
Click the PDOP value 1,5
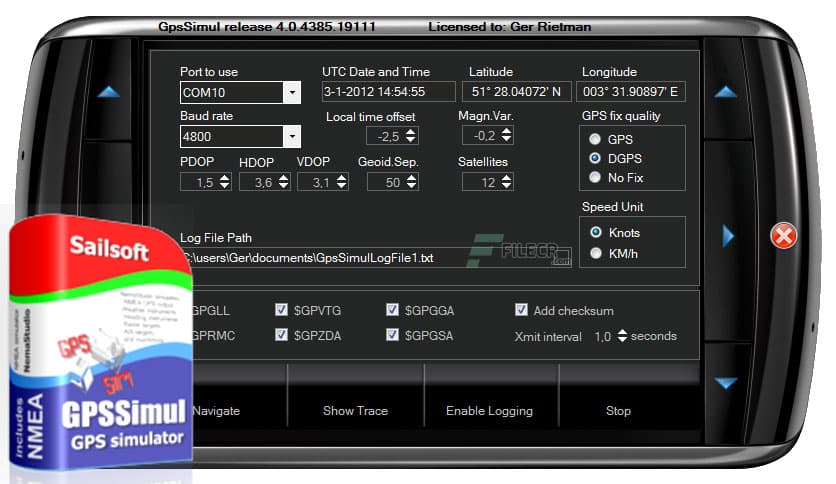coord(205,183)
